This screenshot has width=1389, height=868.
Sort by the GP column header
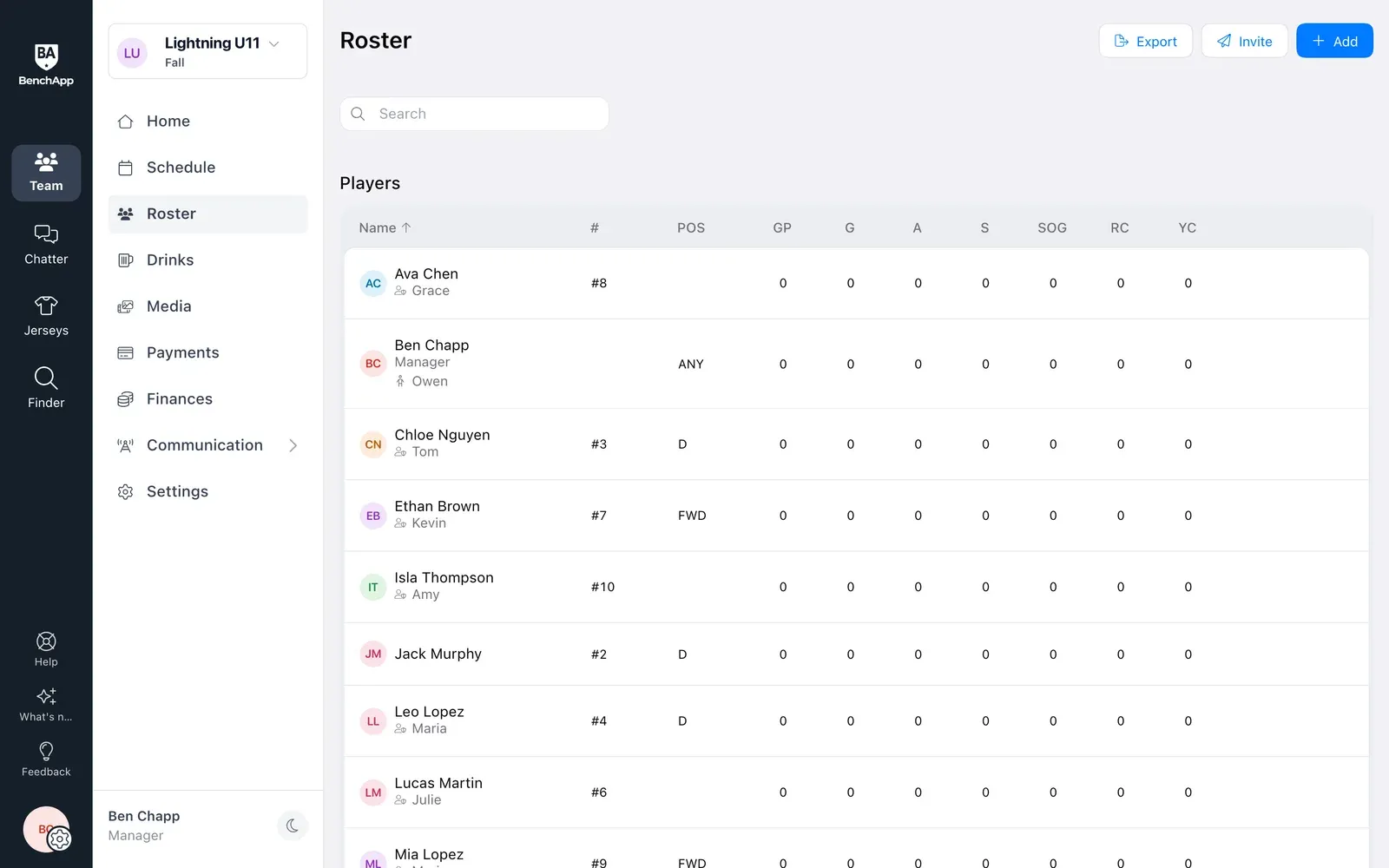tap(782, 227)
